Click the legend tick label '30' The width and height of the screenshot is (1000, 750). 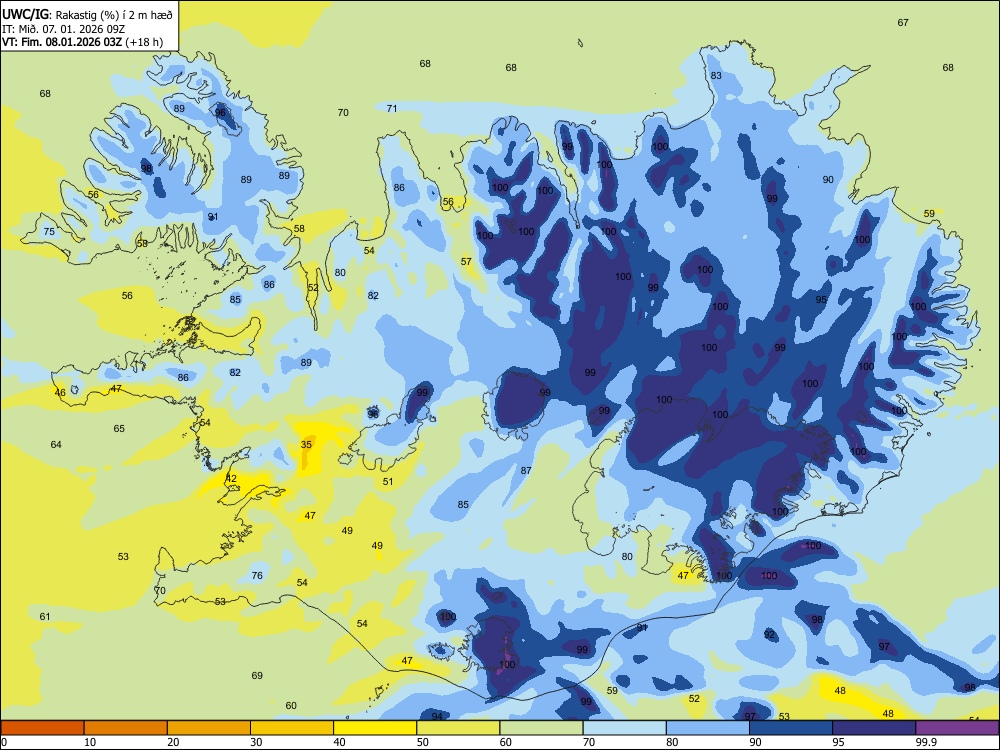256,742
